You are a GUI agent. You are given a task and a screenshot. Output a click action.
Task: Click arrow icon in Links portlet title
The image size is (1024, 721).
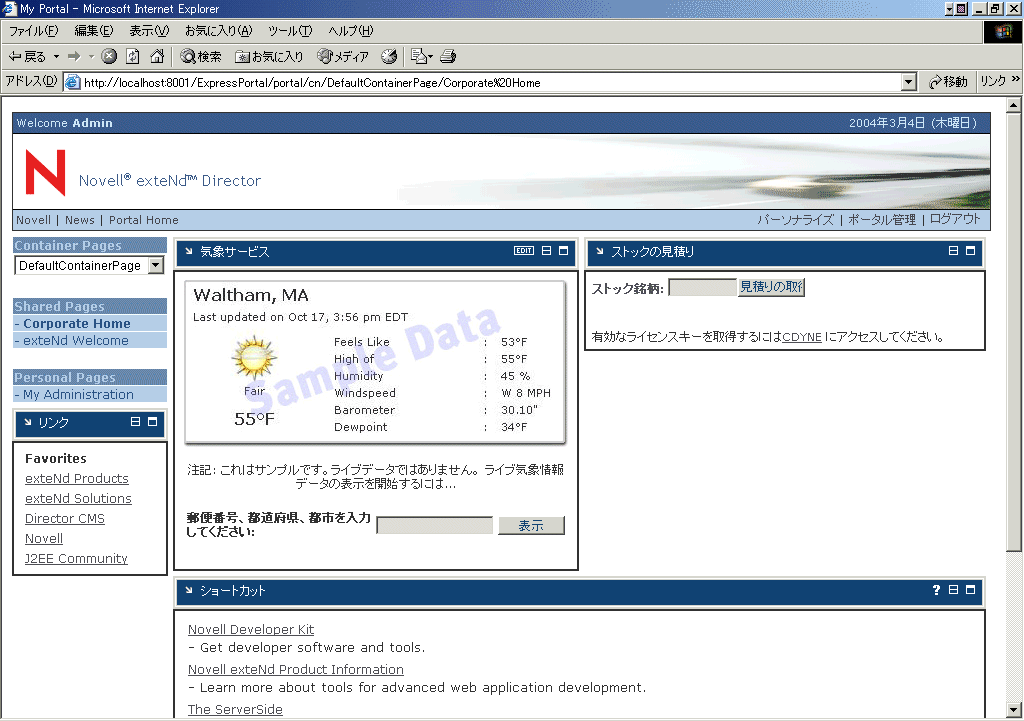click(x=27, y=423)
